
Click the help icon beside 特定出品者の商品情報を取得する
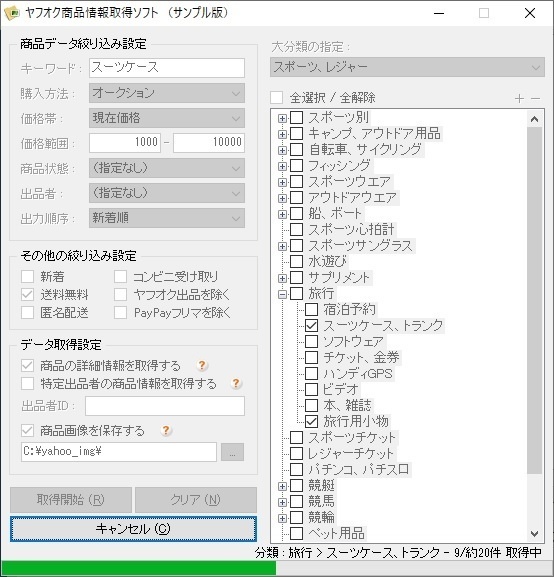pyautogui.click(x=236, y=383)
